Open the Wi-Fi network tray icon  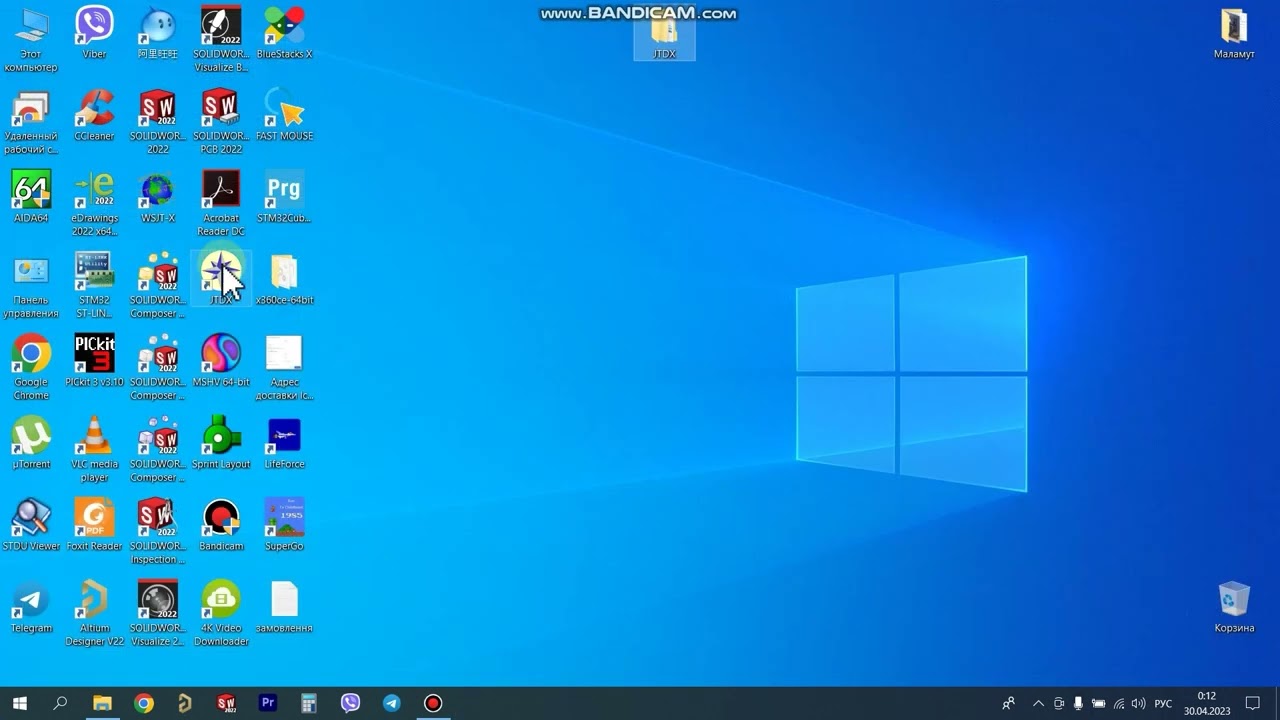click(x=1118, y=703)
